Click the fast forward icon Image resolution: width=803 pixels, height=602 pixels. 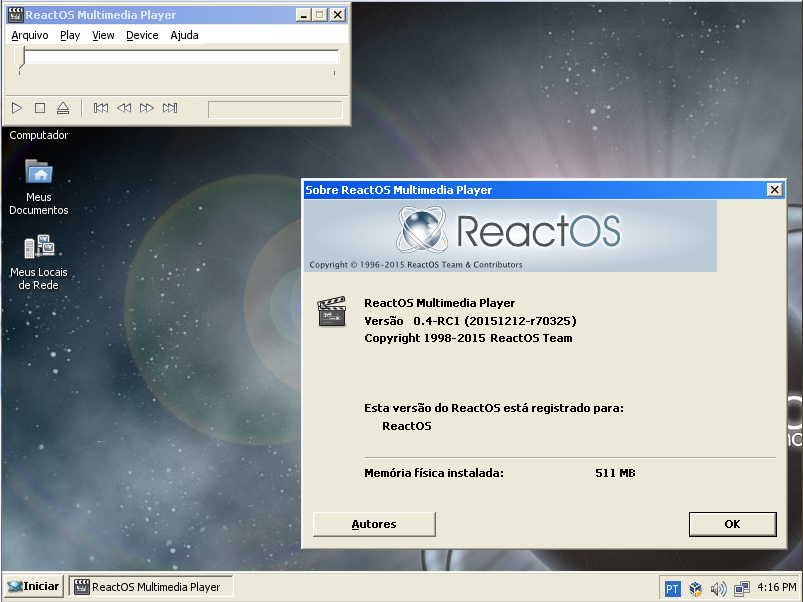coord(147,108)
